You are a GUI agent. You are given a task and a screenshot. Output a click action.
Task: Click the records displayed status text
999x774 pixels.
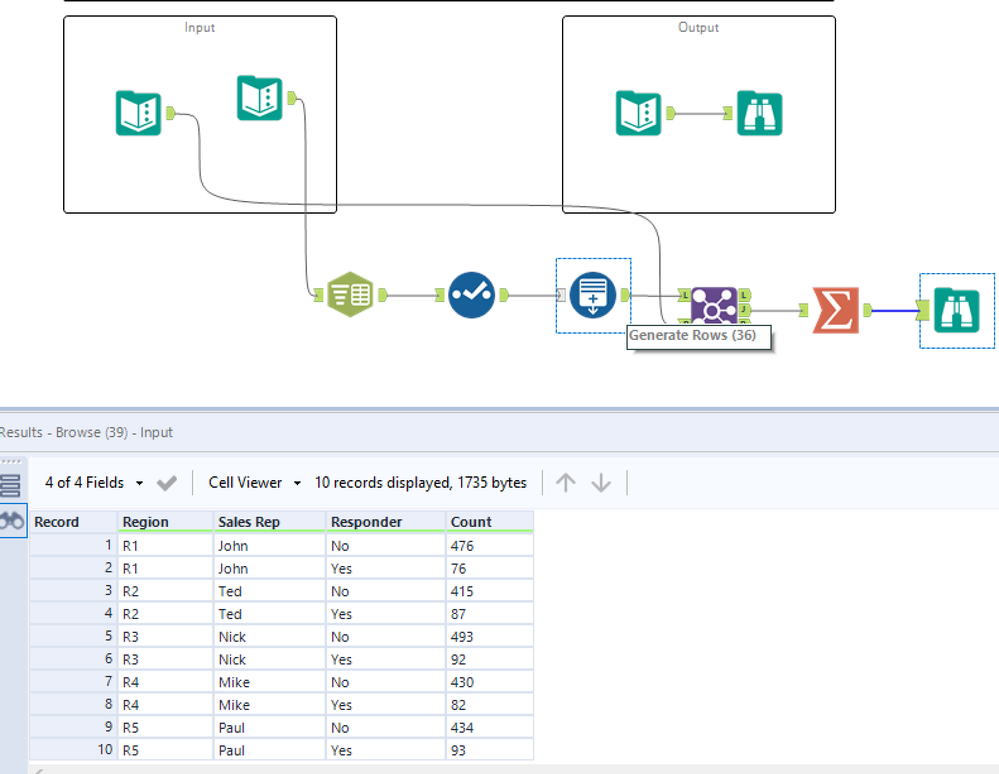(420, 482)
